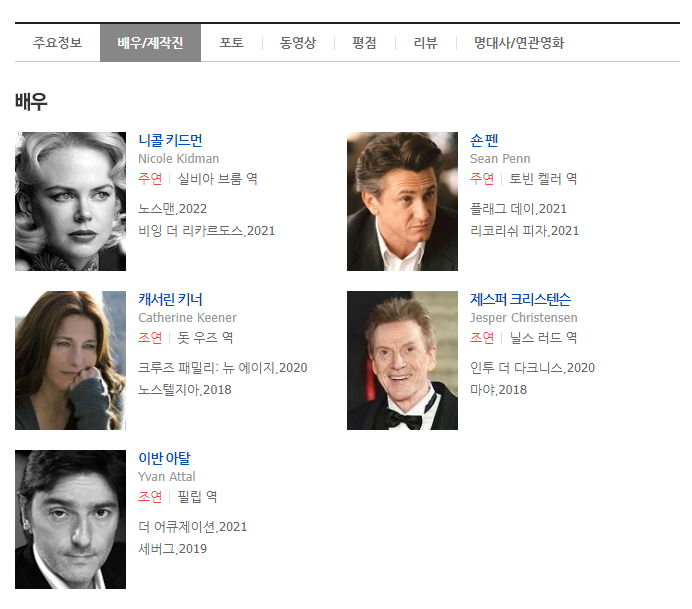Screen dimensions: 692x609
Task: Open the 동영상 tab
Action: (298, 43)
